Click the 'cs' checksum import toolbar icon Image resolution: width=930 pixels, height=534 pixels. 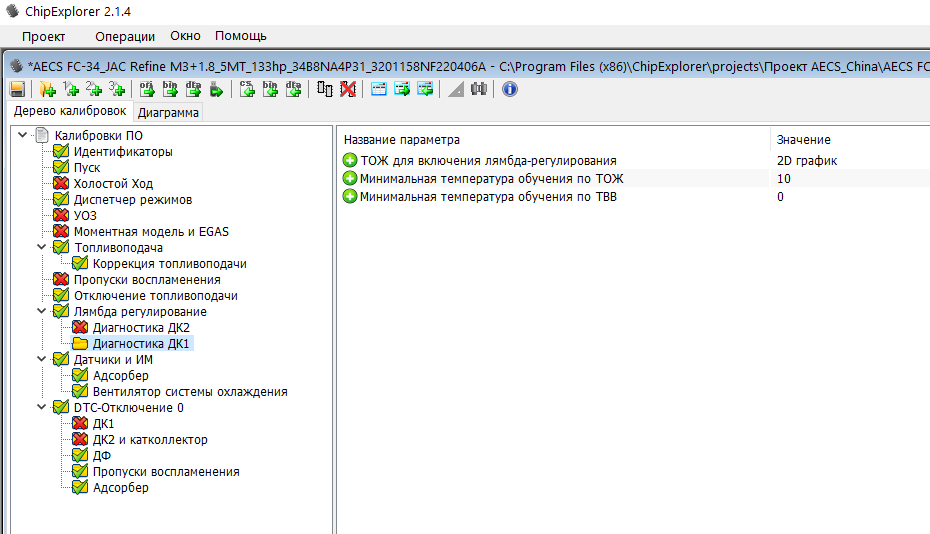247,89
